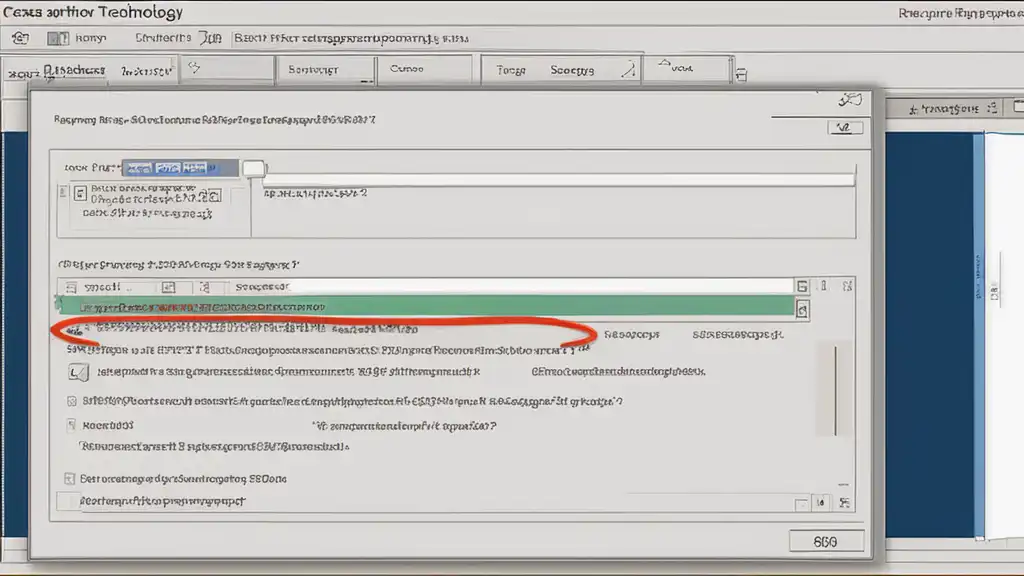Click the last icon at the list header's right end
The height and width of the screenshot is (576, 1024).
tap(848, 286)
